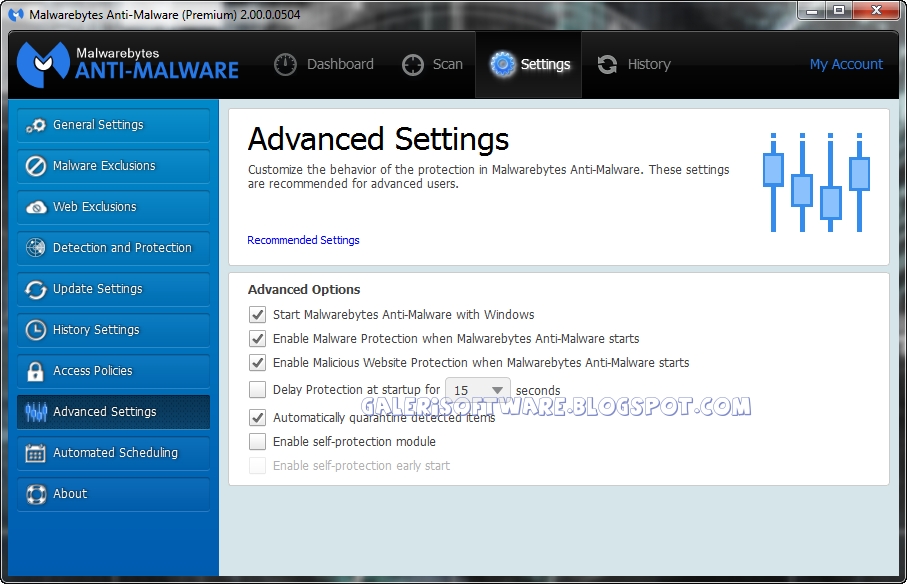Image resolution: width=907 pixels, height=584 pixels.
Task: Click the Detection and Protection radar icon
Action: coord(35,247)
